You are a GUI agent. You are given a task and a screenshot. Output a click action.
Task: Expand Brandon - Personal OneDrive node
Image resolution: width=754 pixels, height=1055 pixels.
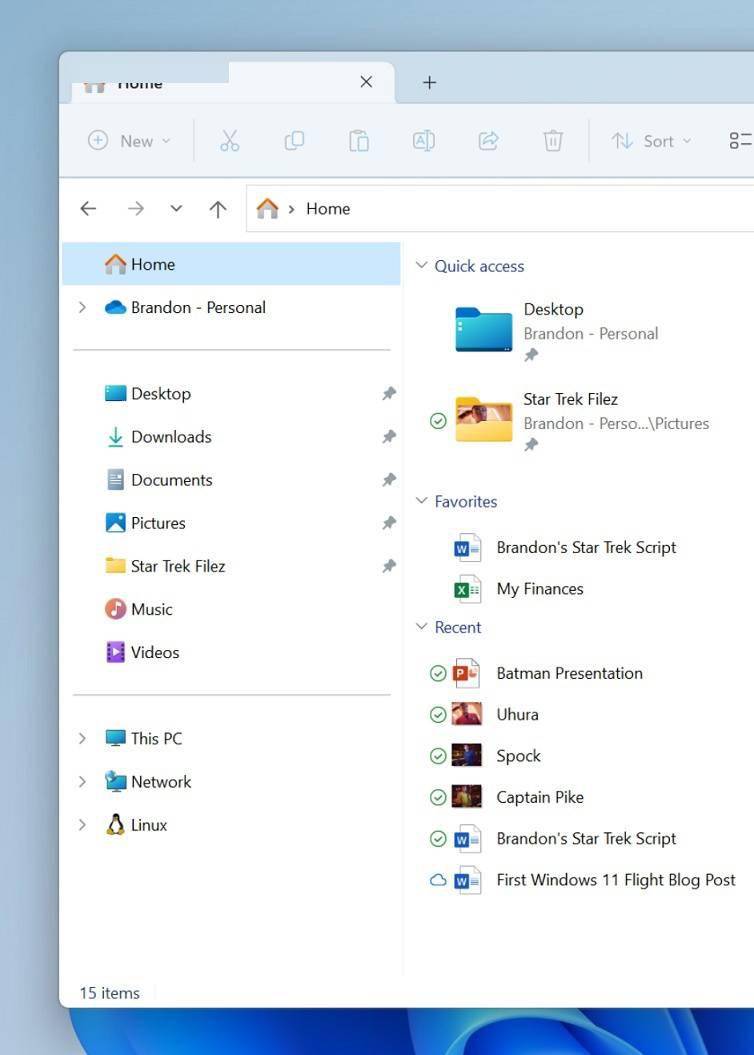82,307
